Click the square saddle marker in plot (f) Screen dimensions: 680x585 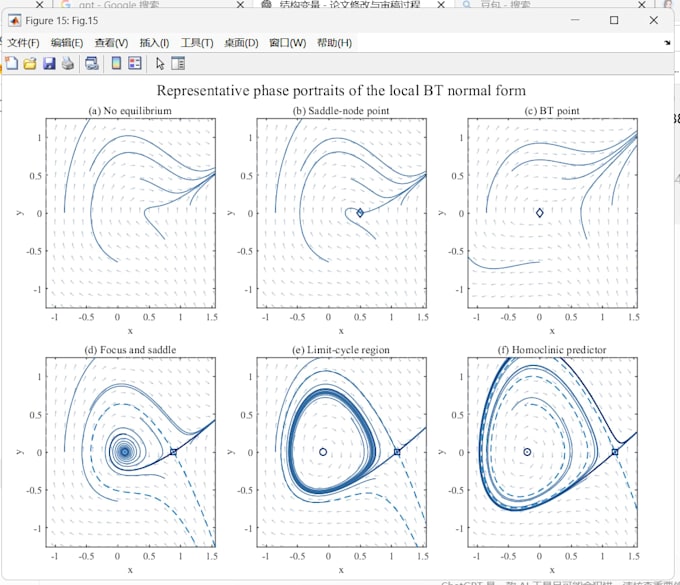click(615, 452)
